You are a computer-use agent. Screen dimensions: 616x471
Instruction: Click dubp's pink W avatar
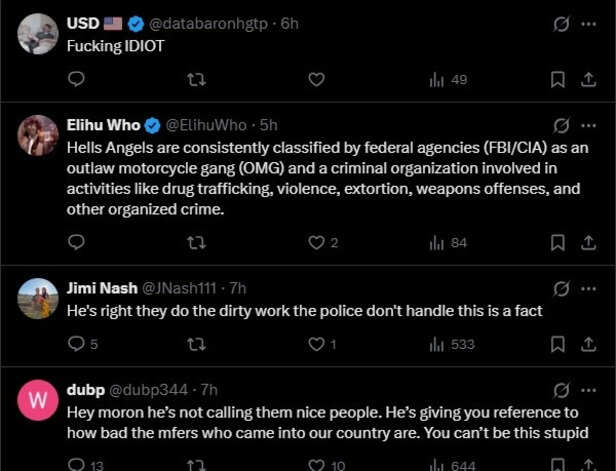[x=38, y=401]
